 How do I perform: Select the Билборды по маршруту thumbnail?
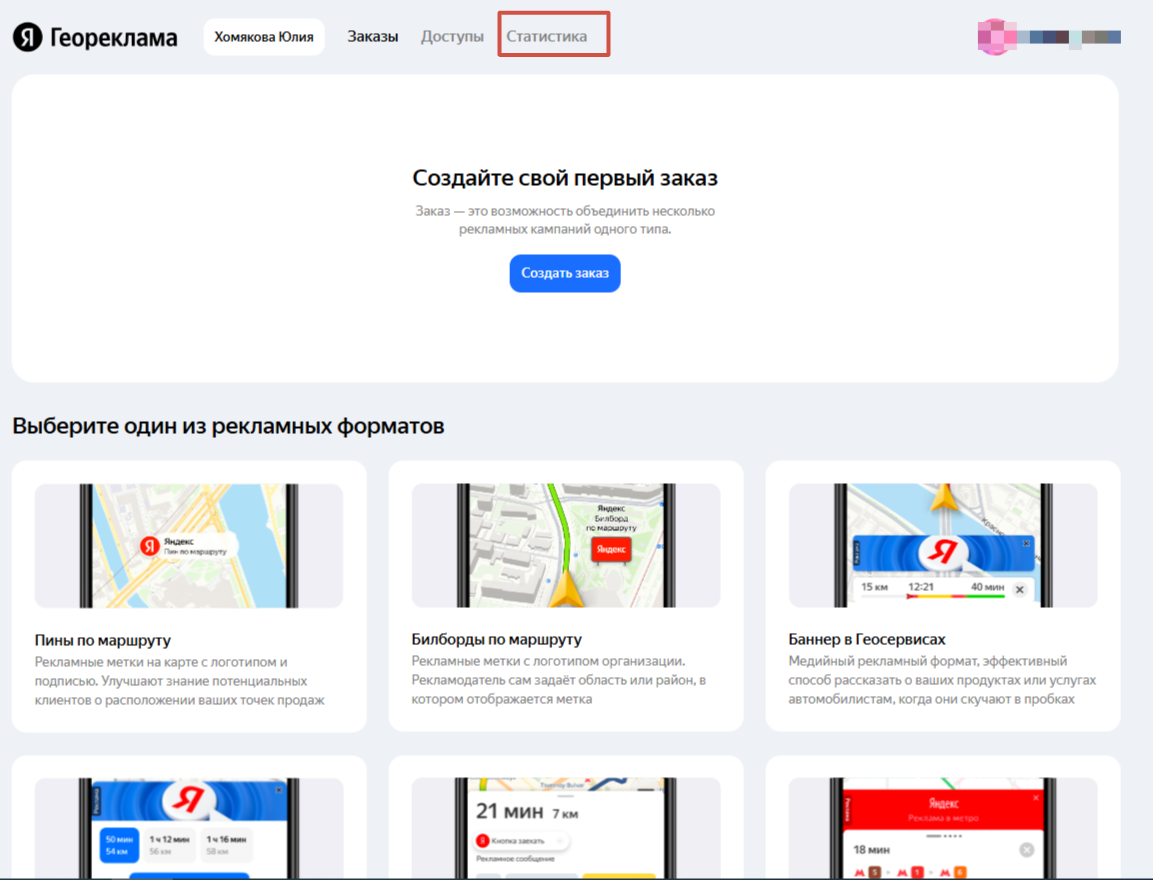[x=565, y=545]
